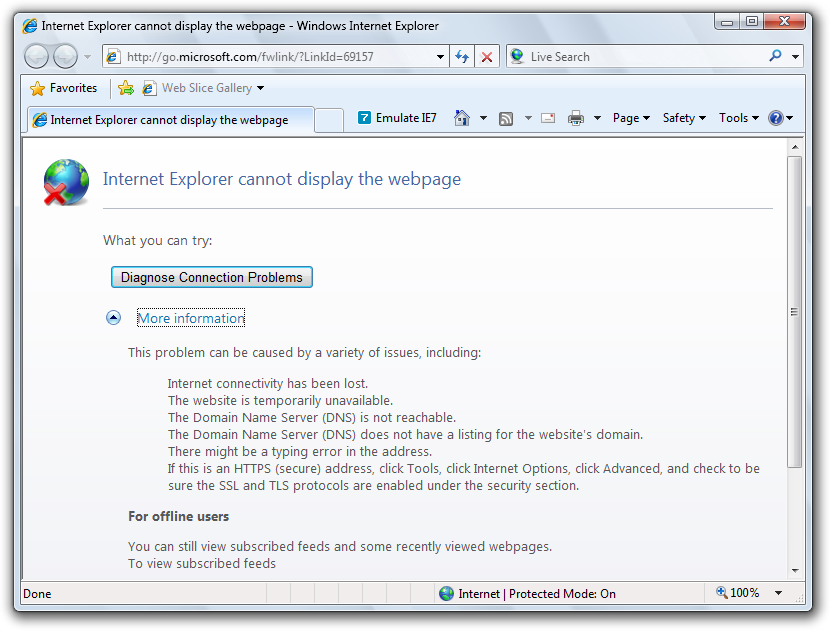Click the scrollbar up arrow
The width and height of the screenshot is (832, 632).
[x=794, y=147]
